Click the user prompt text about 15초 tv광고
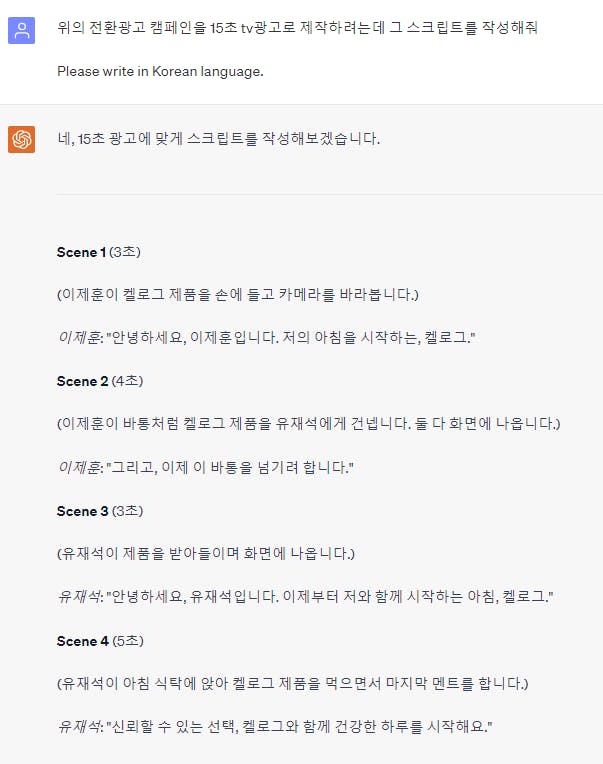The image size is (603, 764). 297,28
